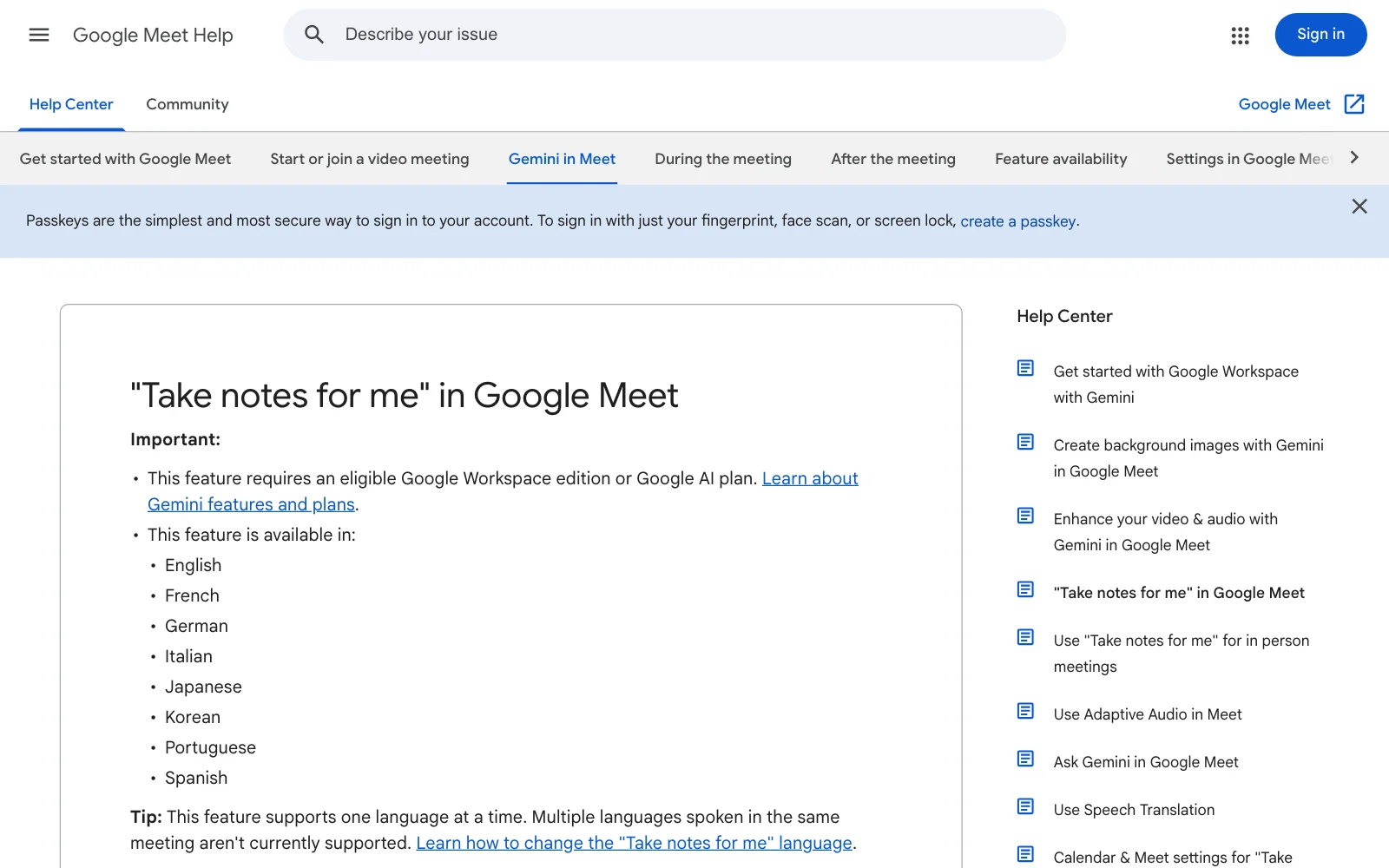
Task: Open the Google apps grid
Action: pos(1240,35)
